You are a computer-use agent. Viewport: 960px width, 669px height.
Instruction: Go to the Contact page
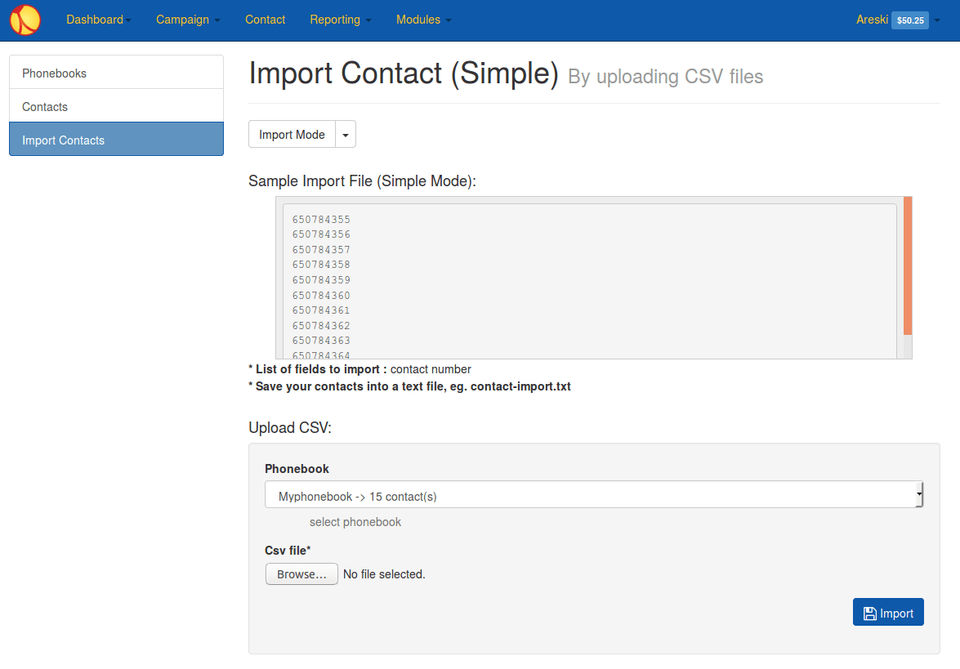click(265, 20)
